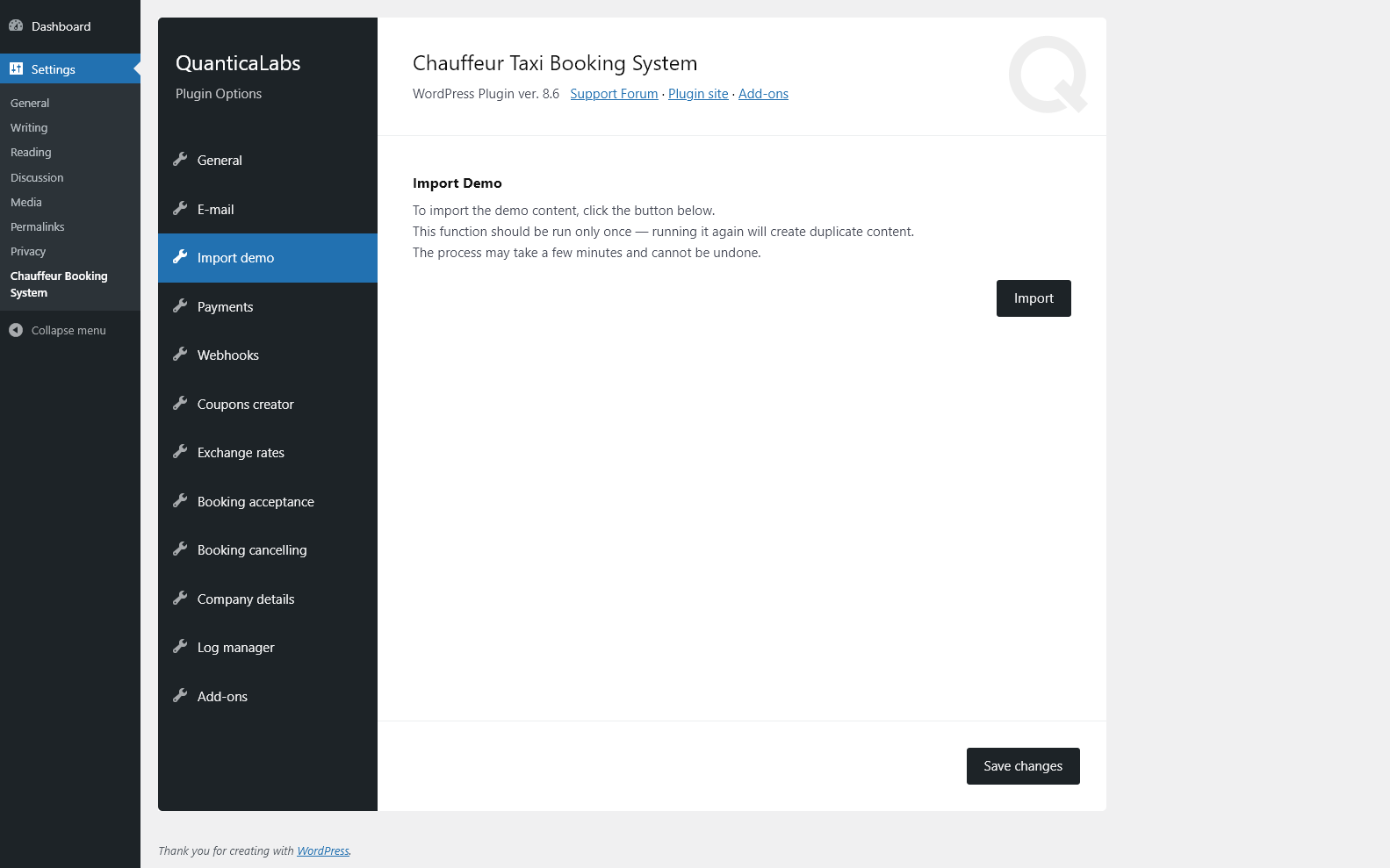Open Discussion settings submenu

37,177
